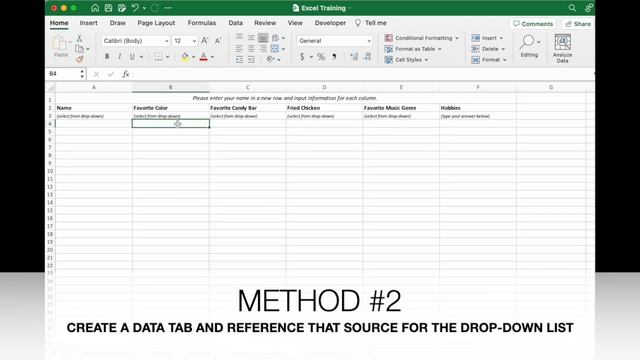Insert a function with the fx icon

pyautogui.click(x=126, y=74)
